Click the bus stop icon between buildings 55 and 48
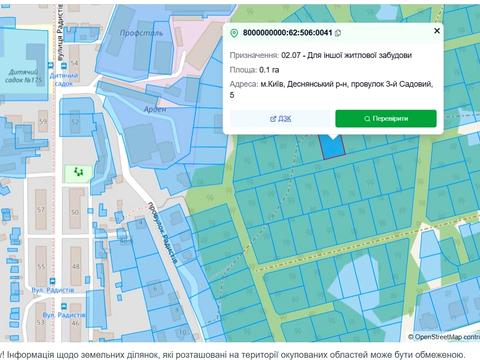This screenshot has height=360, width=480. click(52, 281)
